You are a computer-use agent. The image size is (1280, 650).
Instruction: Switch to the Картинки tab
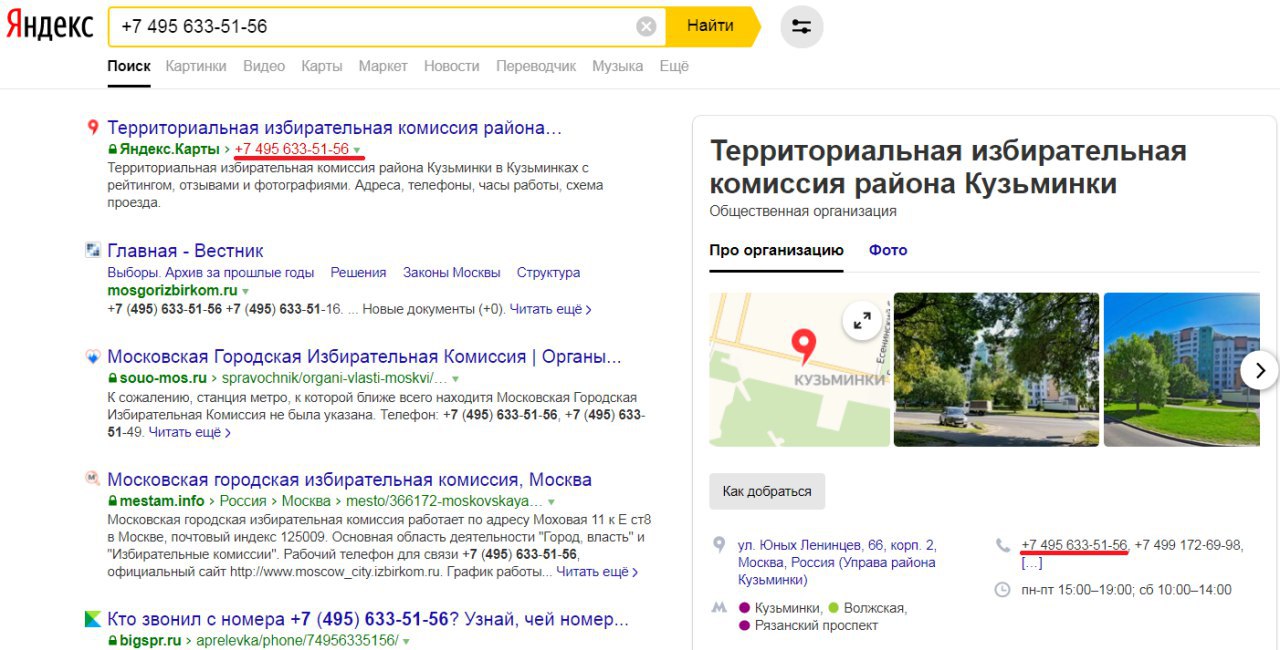pos(196,66)
